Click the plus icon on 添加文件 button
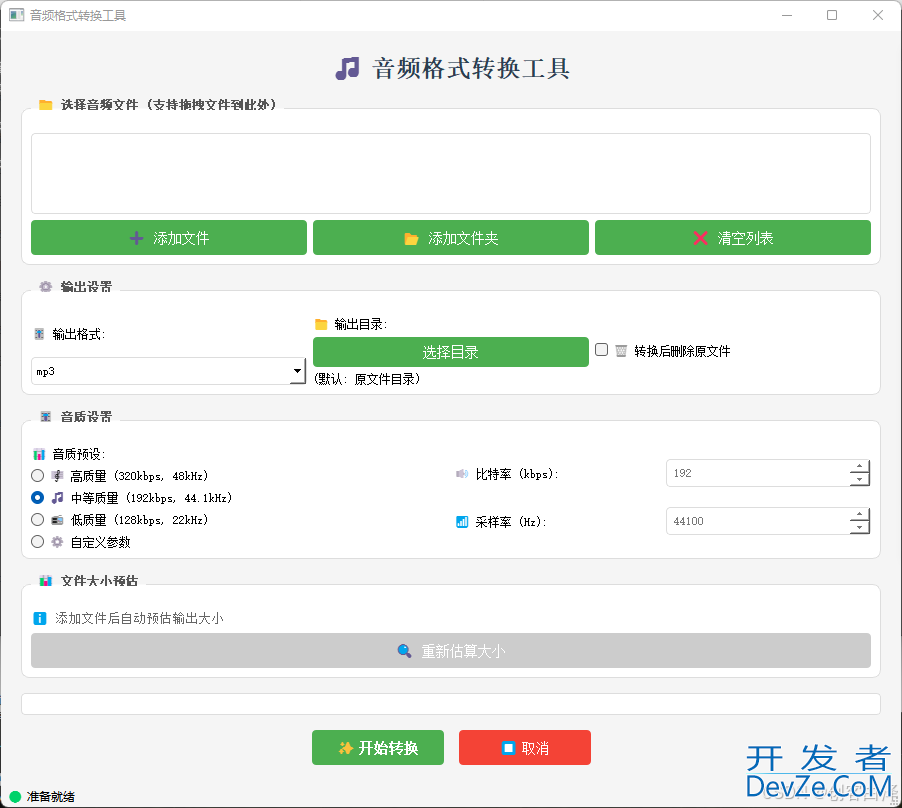 click(136, 238)
